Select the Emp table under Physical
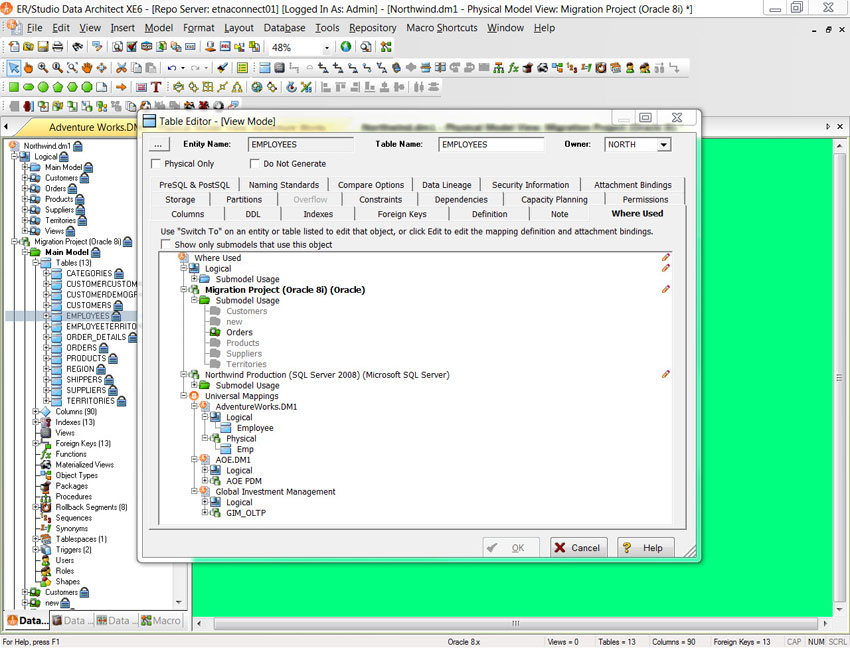 (x=245, y=449)
